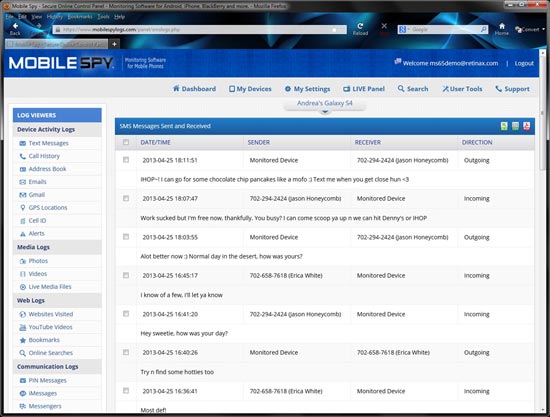
Task: Open YouTube Videos log
Action: point(50,327)
